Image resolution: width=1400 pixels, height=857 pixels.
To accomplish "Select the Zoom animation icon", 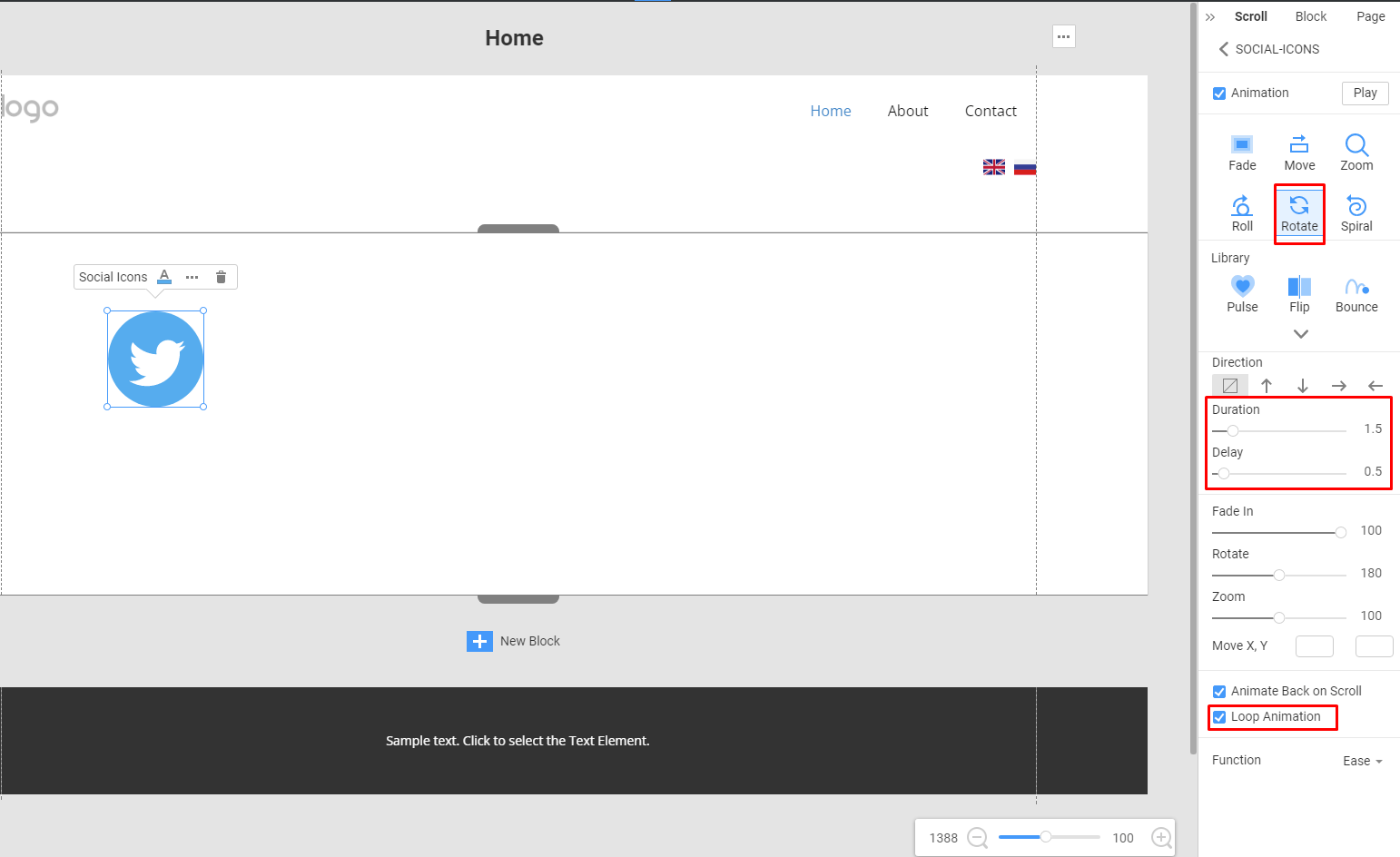I will (1356, 152).
